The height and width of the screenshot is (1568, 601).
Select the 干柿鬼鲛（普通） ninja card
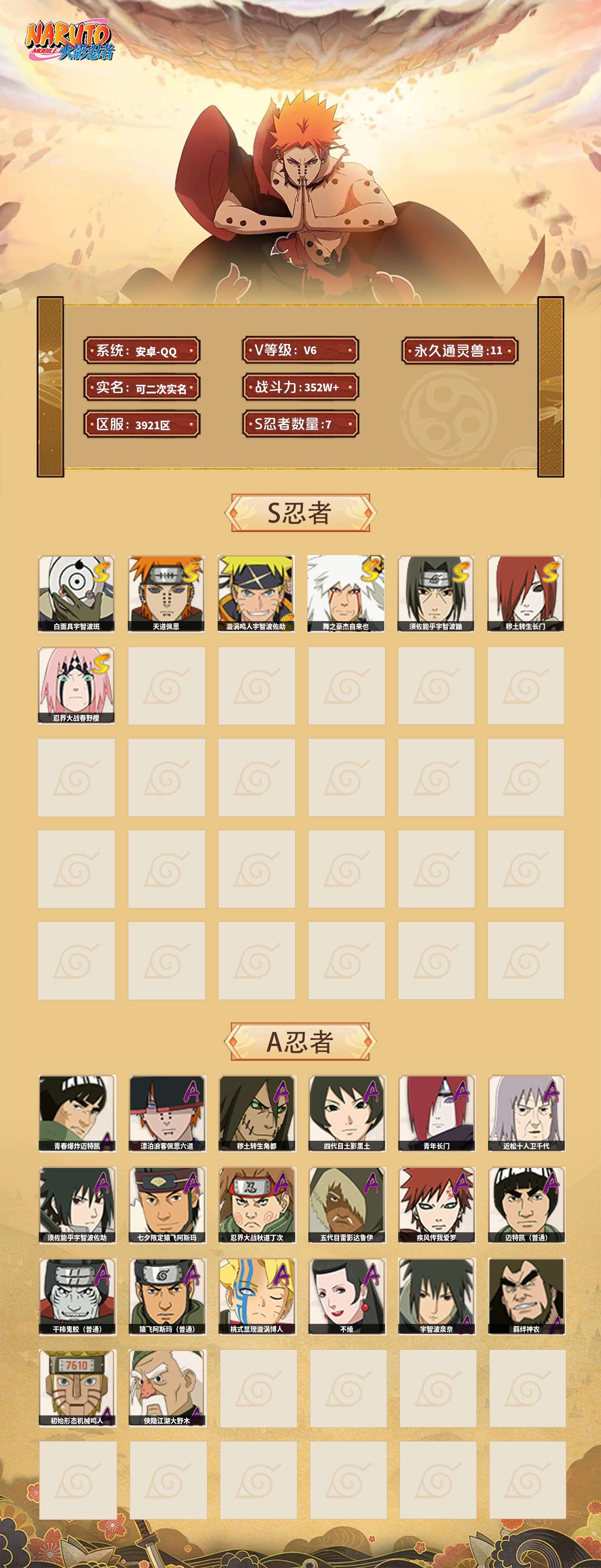point(77,1297)
